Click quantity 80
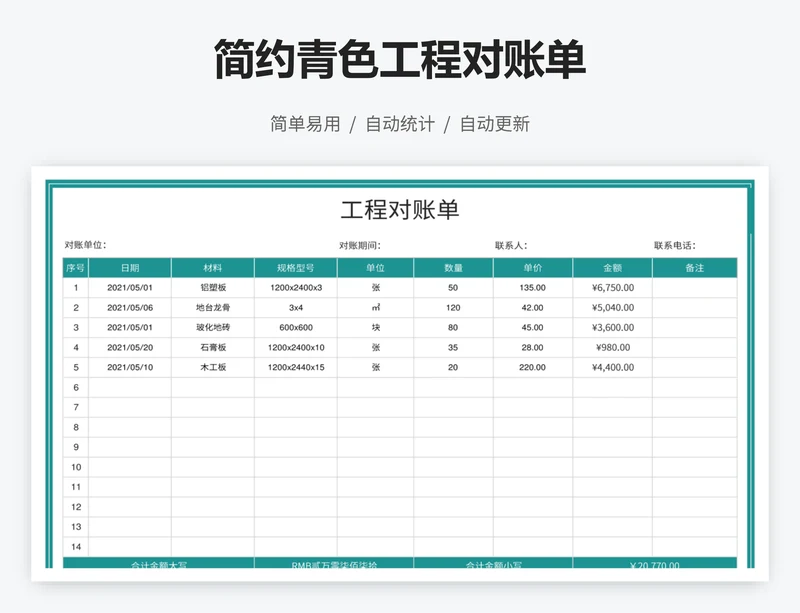Screen dimensions: 800x613 (453, 328)
